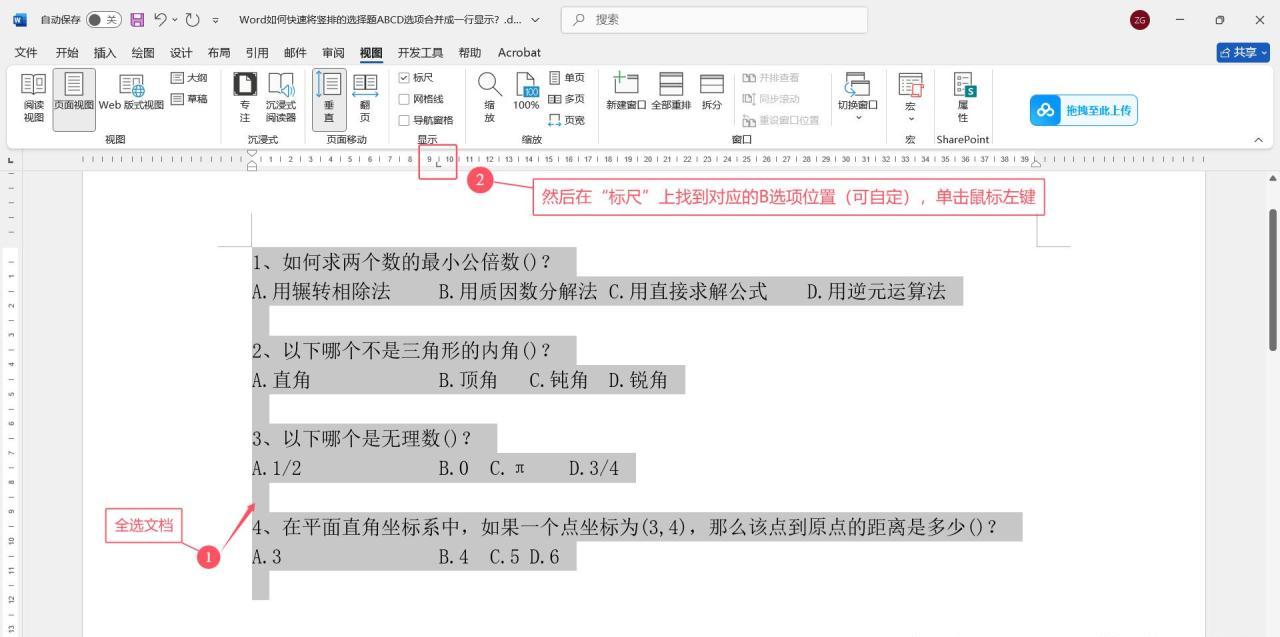The width and height of the screenshot is (1280, 637).
Task: Click the Redo icon
Action: pyautogui.click(x=193, y=20)
